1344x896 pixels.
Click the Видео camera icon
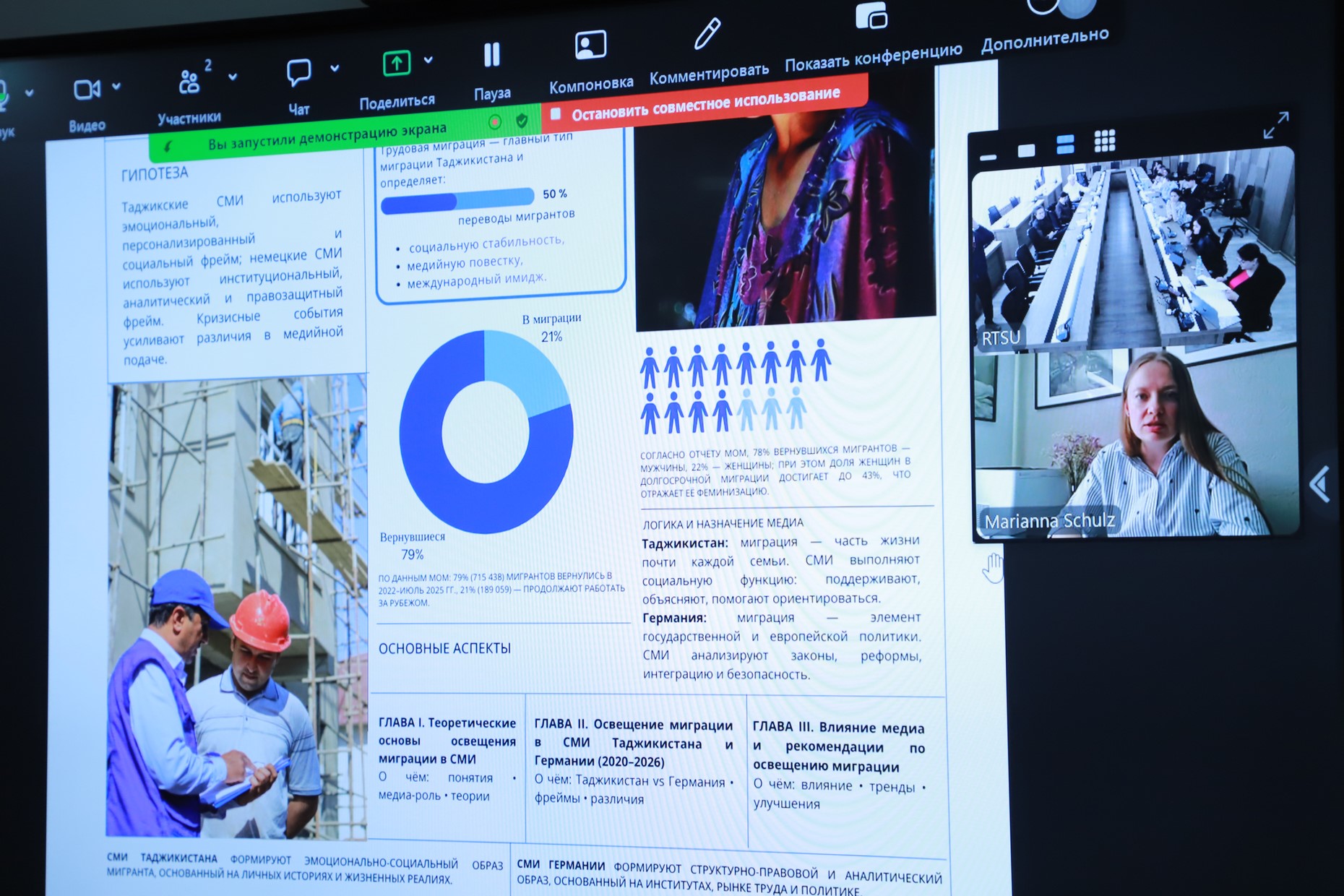point(86,90)
